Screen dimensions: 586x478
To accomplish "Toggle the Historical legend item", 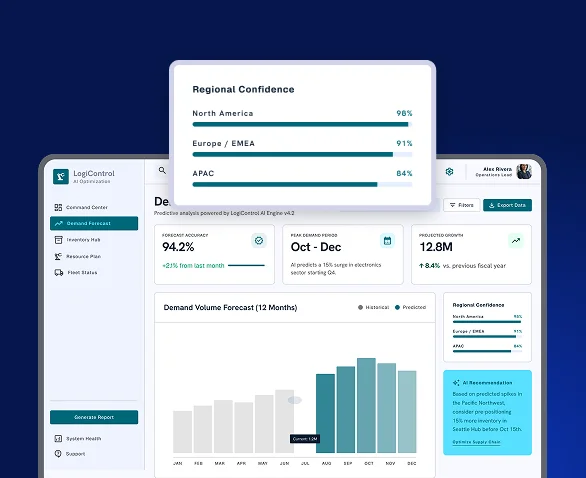I will pyautogui.click(x=373, y=307).
